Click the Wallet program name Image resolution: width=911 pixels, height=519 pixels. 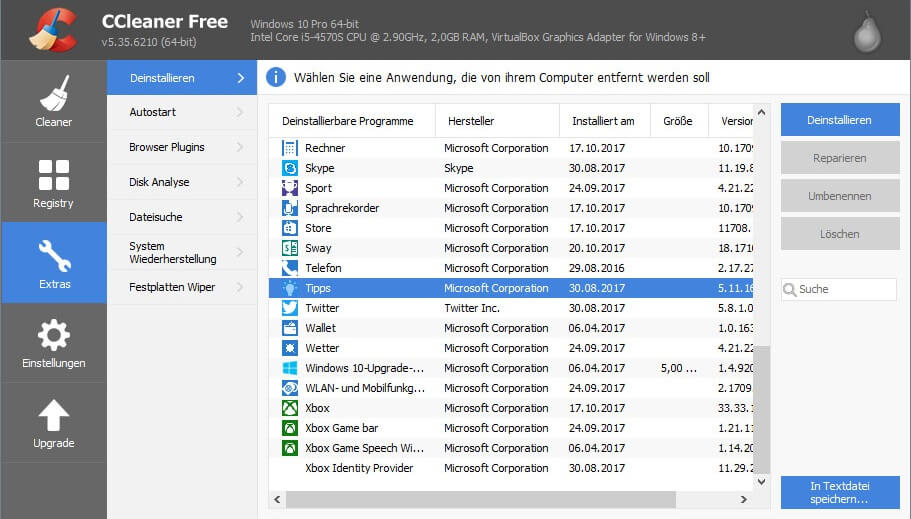[321, 328]
